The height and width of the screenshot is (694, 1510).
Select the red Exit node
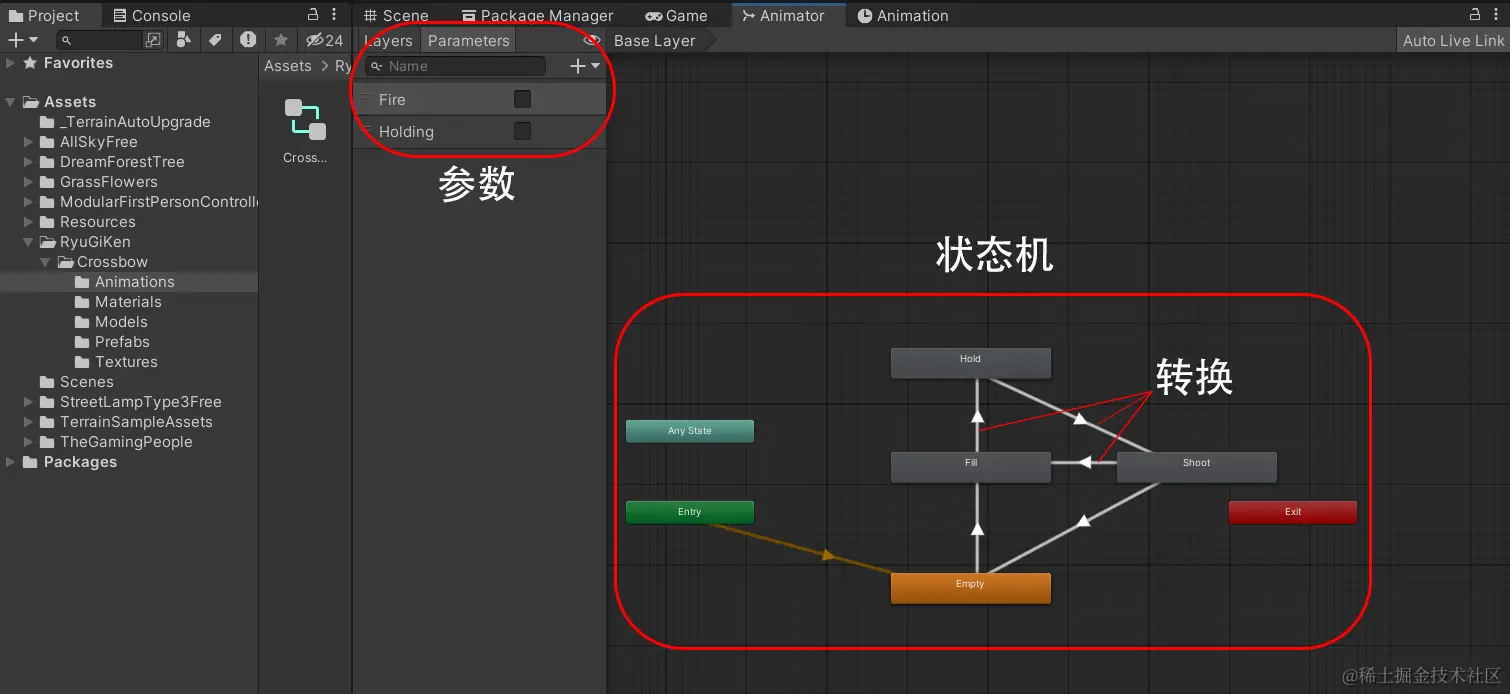click(1292, 512)
